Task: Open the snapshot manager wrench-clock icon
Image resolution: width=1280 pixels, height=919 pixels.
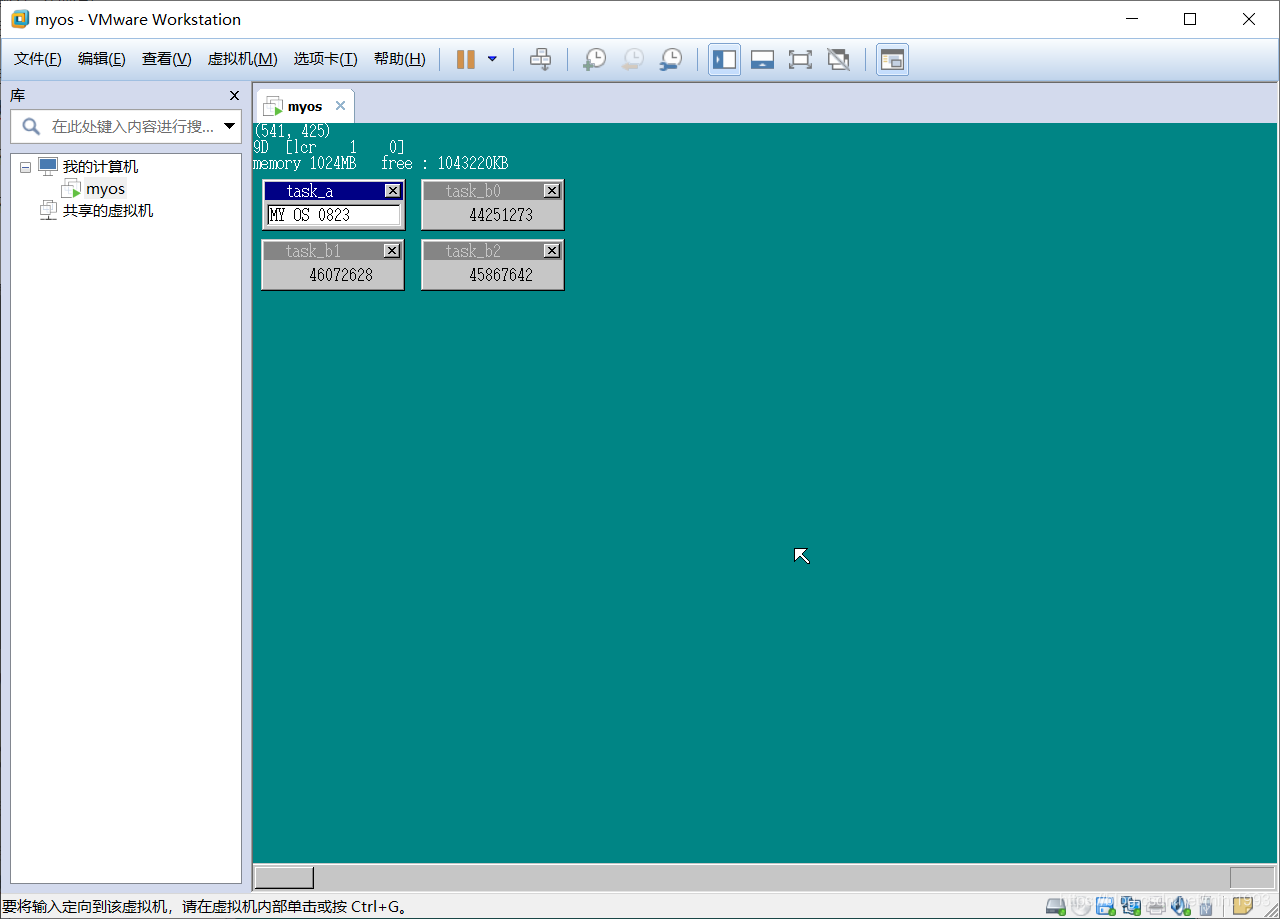Action: [671, 60]
